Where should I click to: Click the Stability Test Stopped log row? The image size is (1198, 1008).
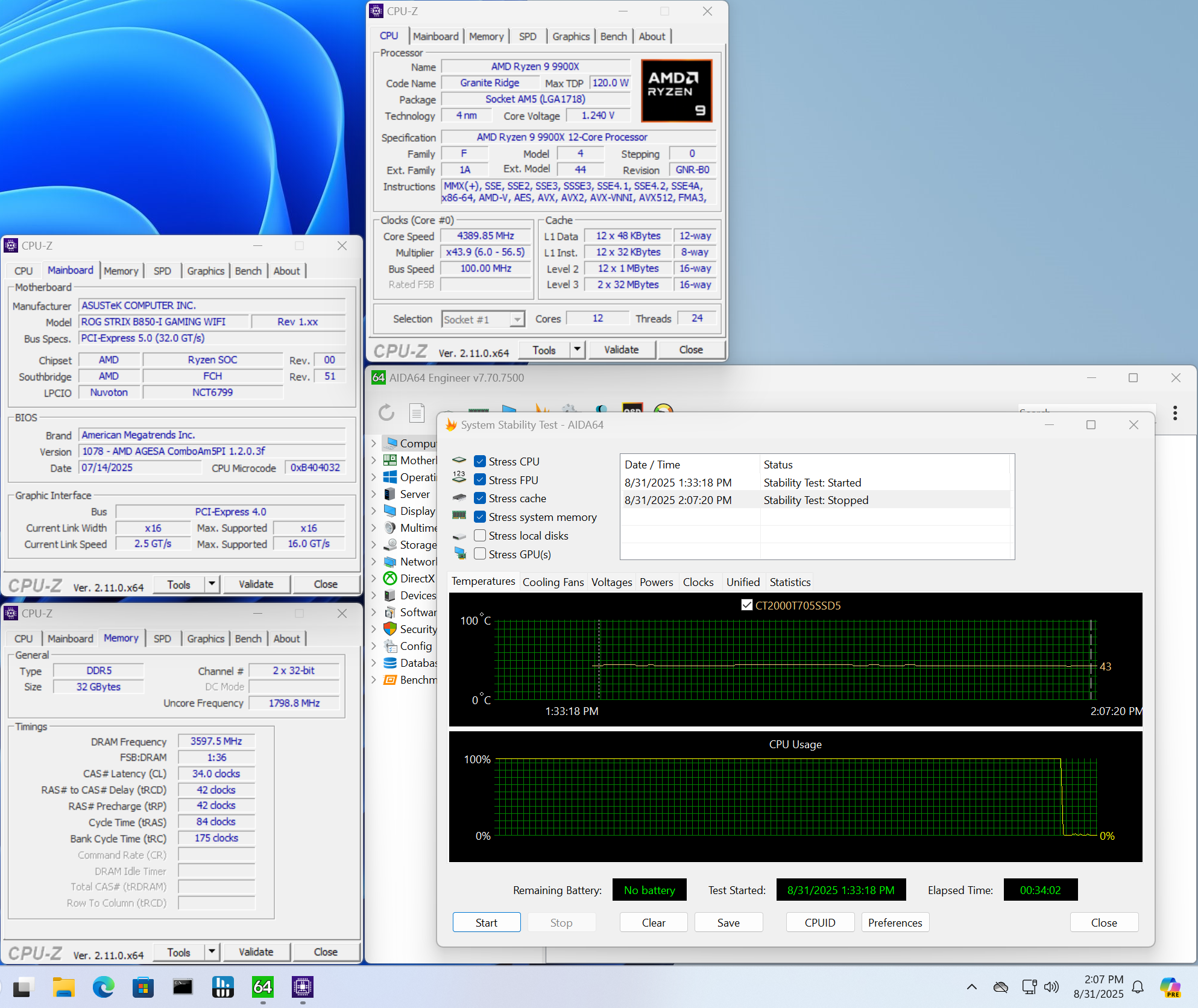tap(815, 500)
